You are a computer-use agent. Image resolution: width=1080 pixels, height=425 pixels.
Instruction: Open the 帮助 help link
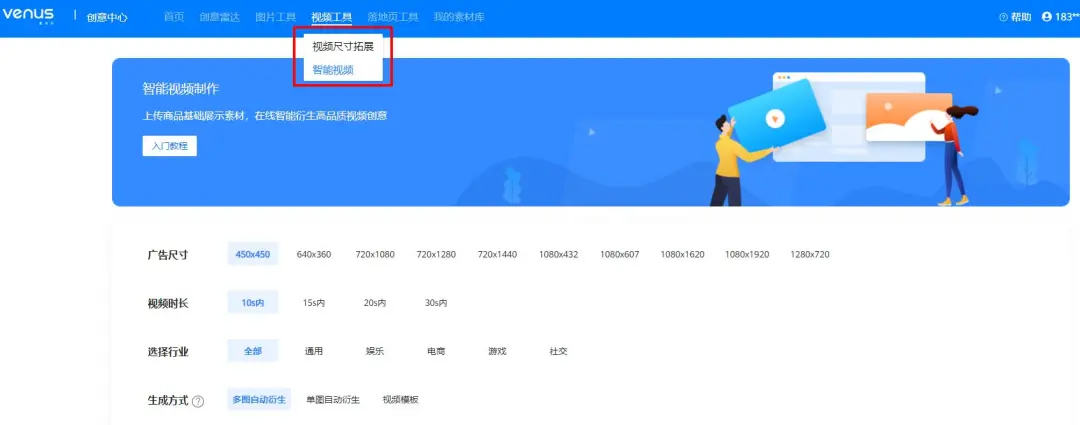(1015, 17)
